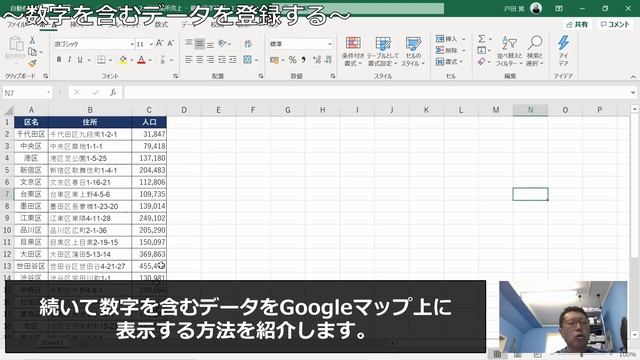Open Format as Table
640x360 pixels.
pyautogui.click(x=382, y=51)
